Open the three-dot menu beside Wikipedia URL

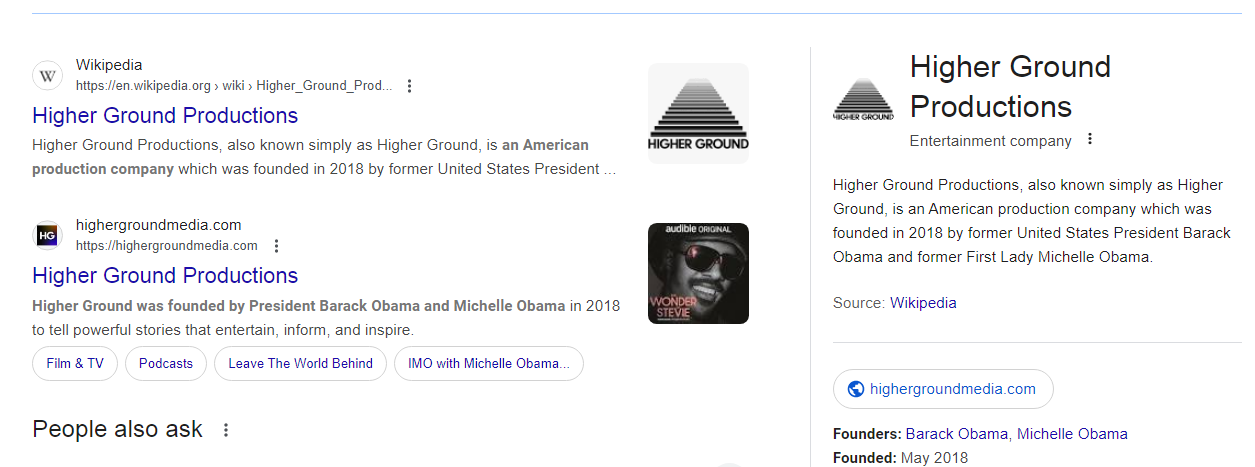tap(409, 86)
